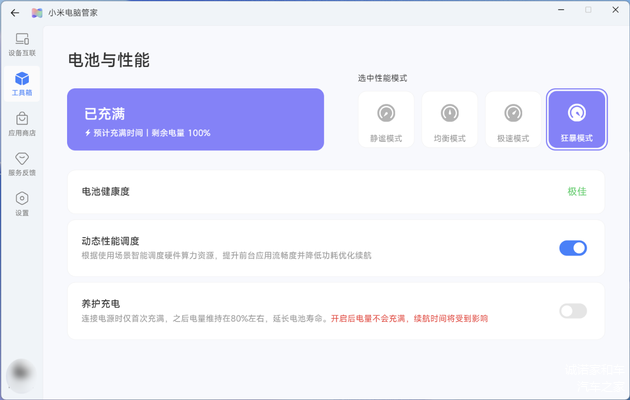Select the 狂暴模式 performance mode
The image size is (630, 400).
tap(576, 119)
